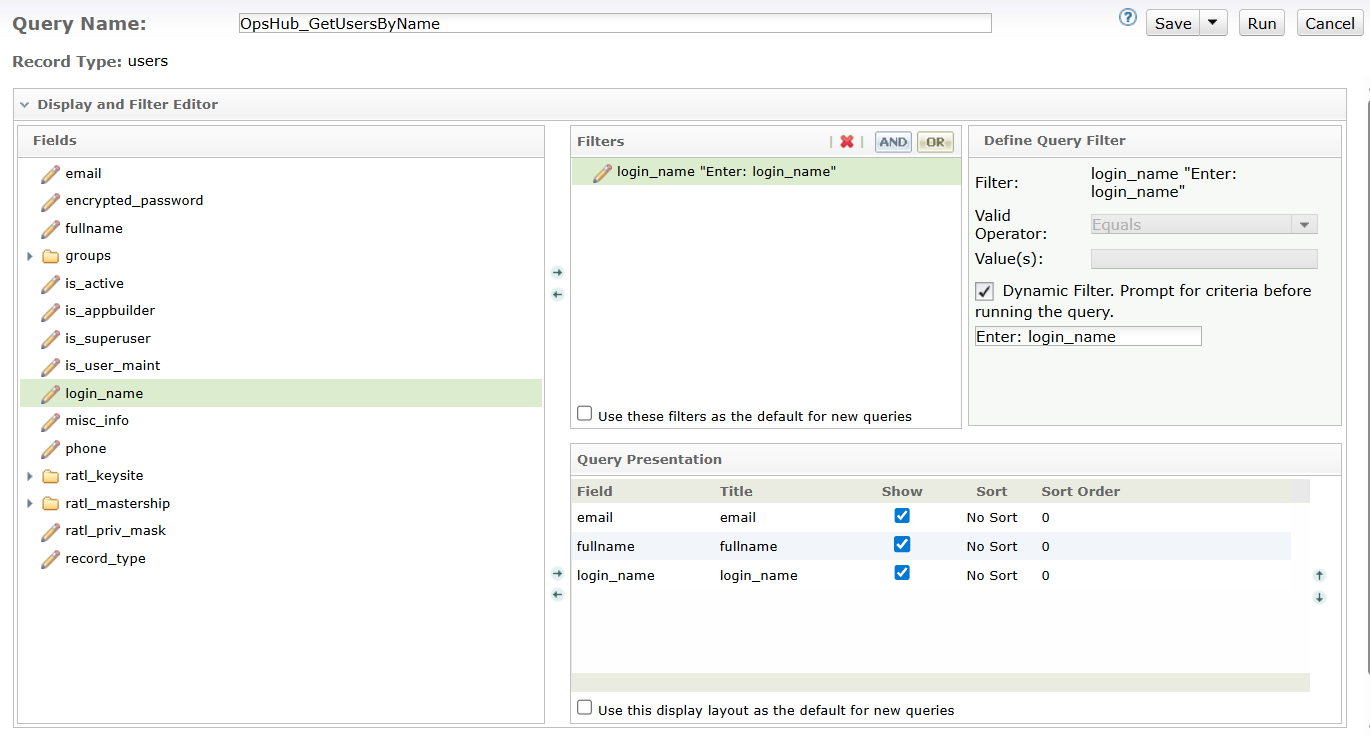This screenshot has height=736, width=1370.
Task: Open the Save button dropdown arrow
Action: (1213, 23)
